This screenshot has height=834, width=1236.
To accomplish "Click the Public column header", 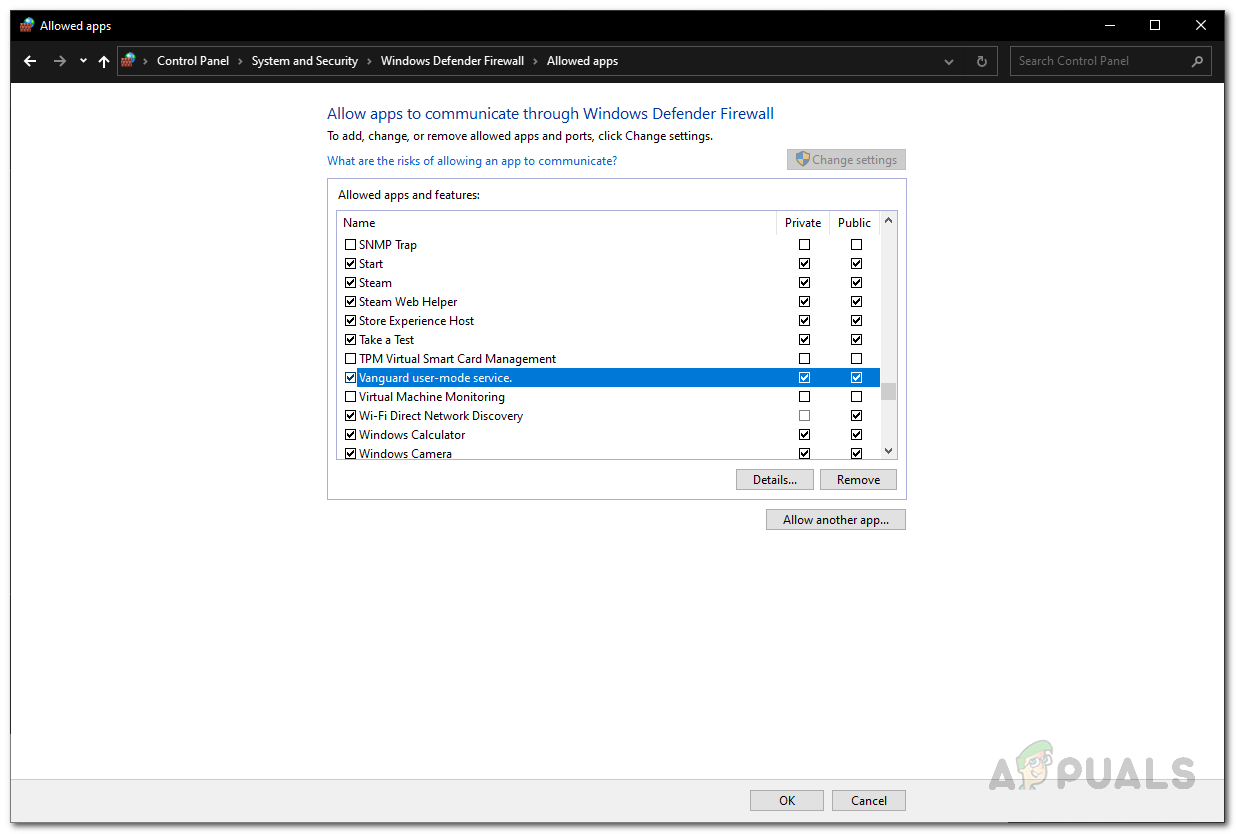I will pos(855,223).
